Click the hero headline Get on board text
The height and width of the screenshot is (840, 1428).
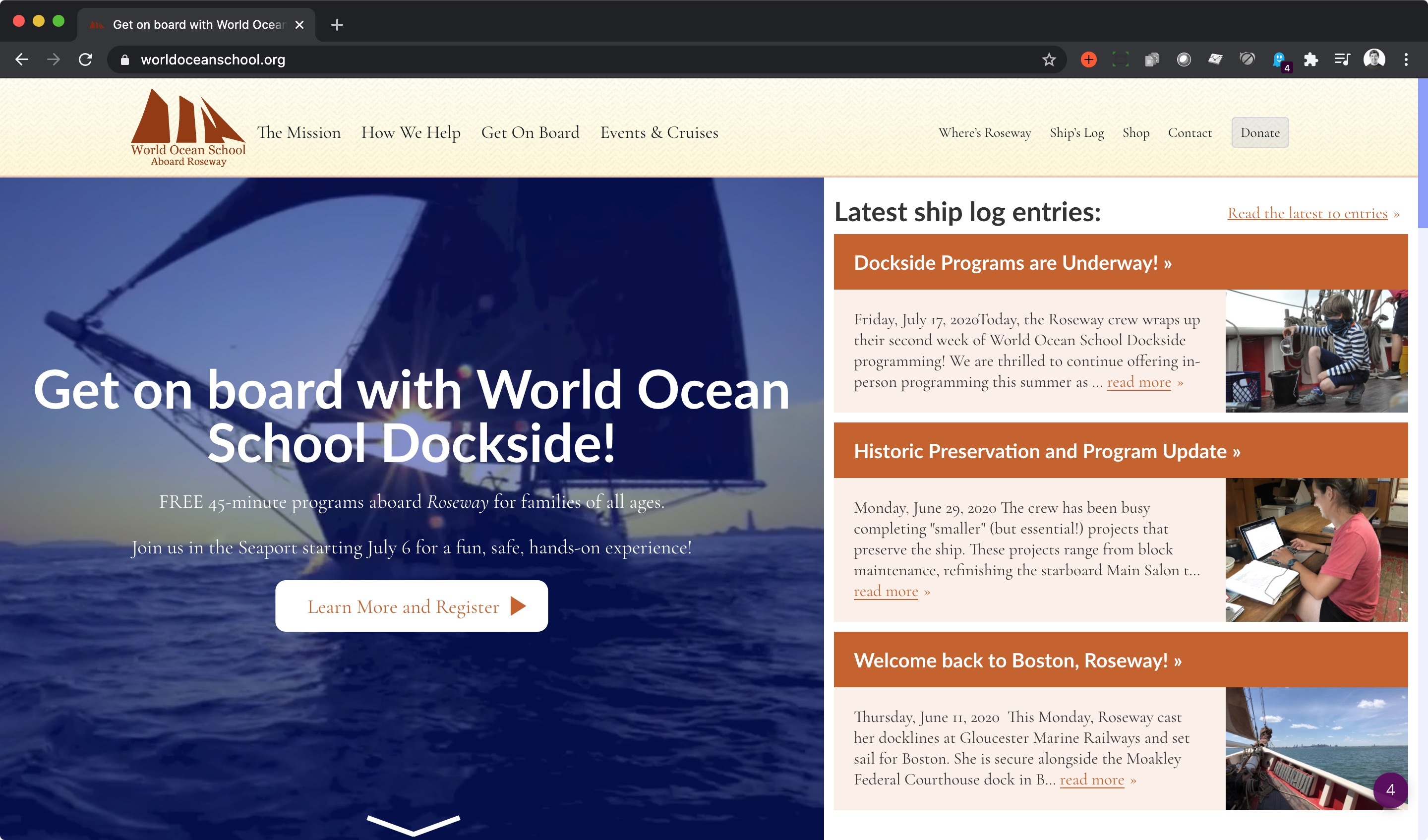(412, 416)
